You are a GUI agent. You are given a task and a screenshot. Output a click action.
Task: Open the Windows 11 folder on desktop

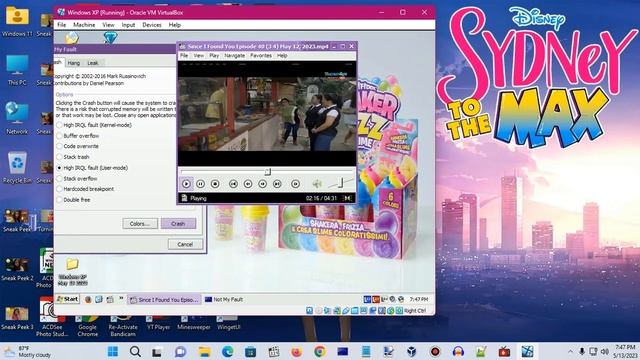pos(17,22)
